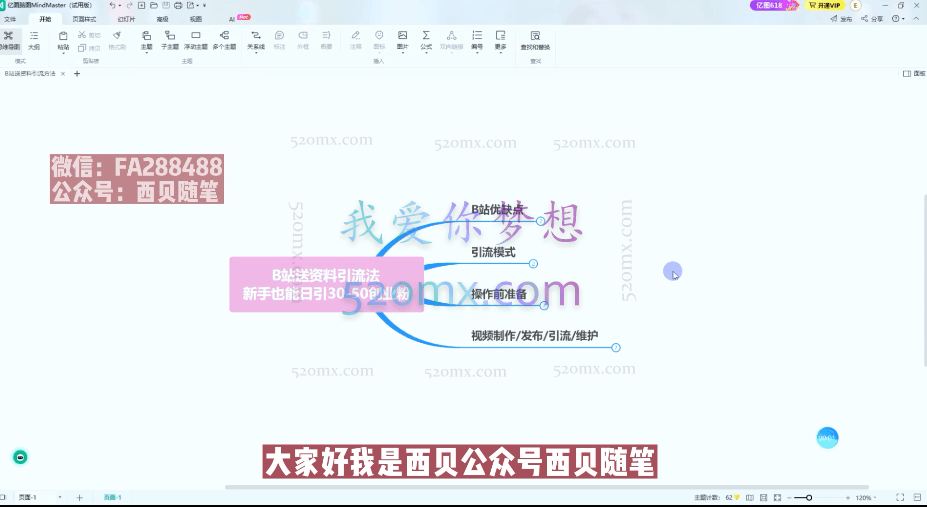Select the 视图 ribbon tab

(196, 19)
